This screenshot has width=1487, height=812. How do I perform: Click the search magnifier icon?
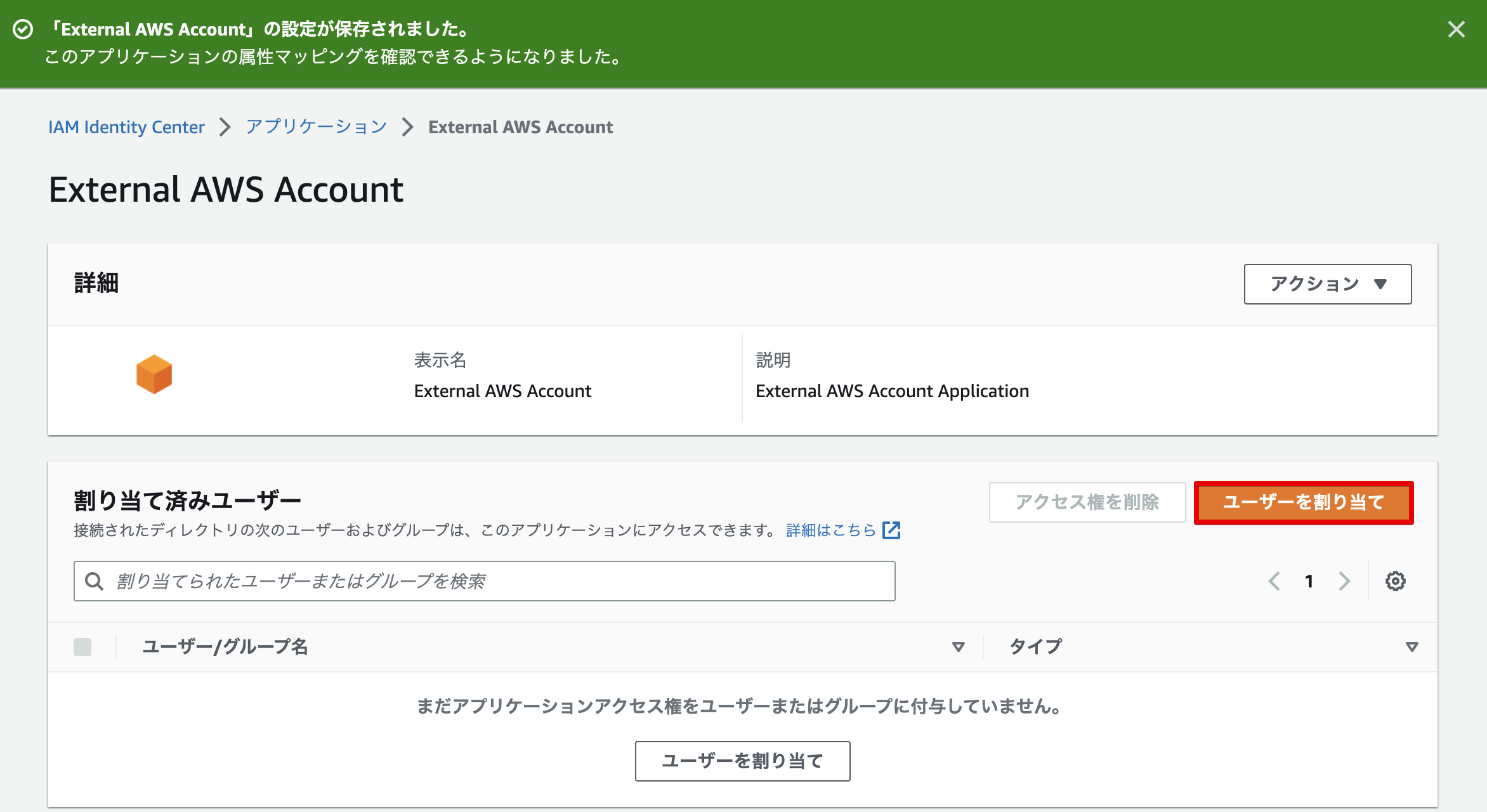point(95,581)
